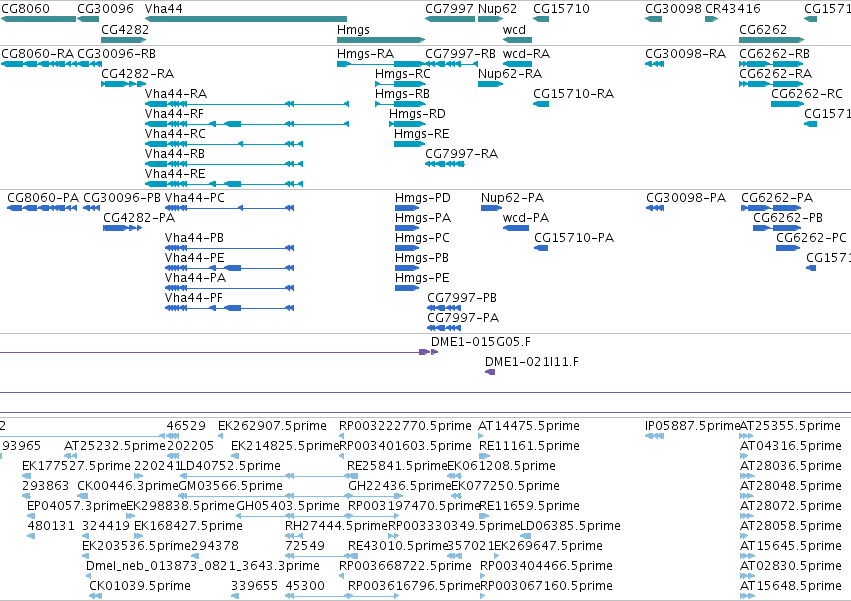Select protein CG7997-PB
This screenshot has height=601, width=851.
pos(462,298)
